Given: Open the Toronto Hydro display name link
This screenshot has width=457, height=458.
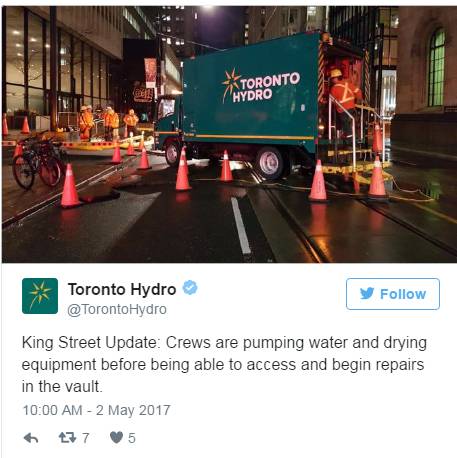Looking at the screenshot, I should point(122,289).
